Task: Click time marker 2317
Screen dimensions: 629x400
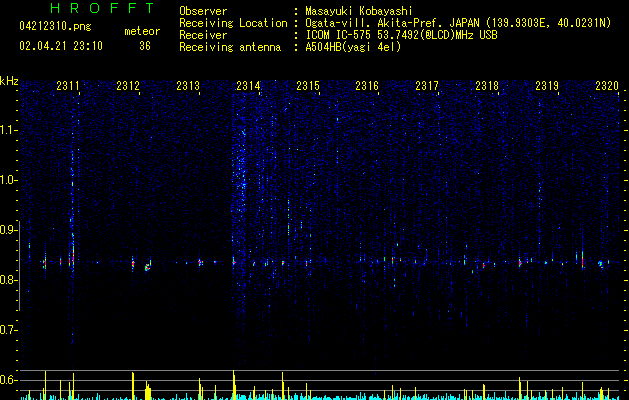Action: click(427, 85)
